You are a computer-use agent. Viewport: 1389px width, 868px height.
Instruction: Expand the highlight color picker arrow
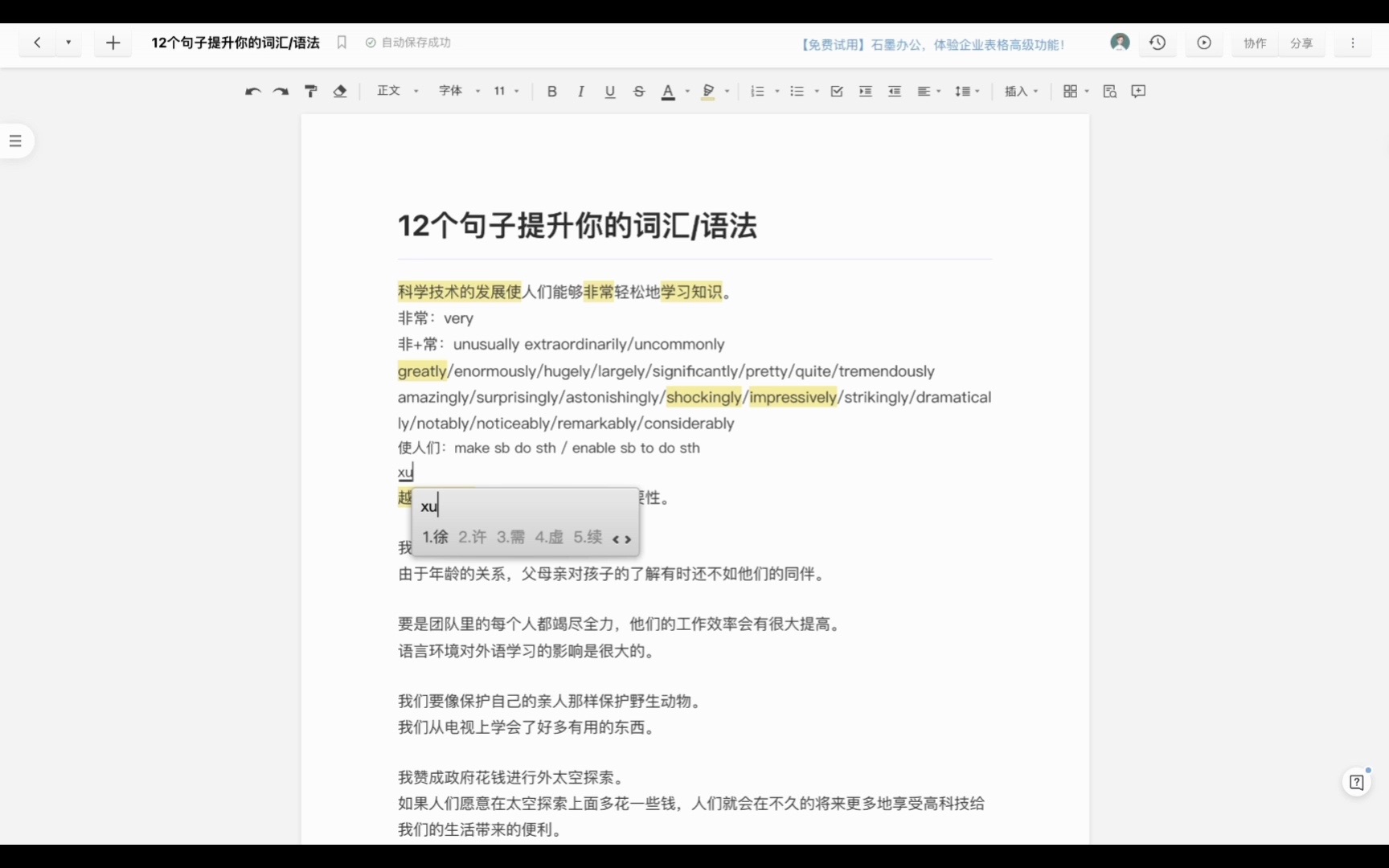pos(727,92)
